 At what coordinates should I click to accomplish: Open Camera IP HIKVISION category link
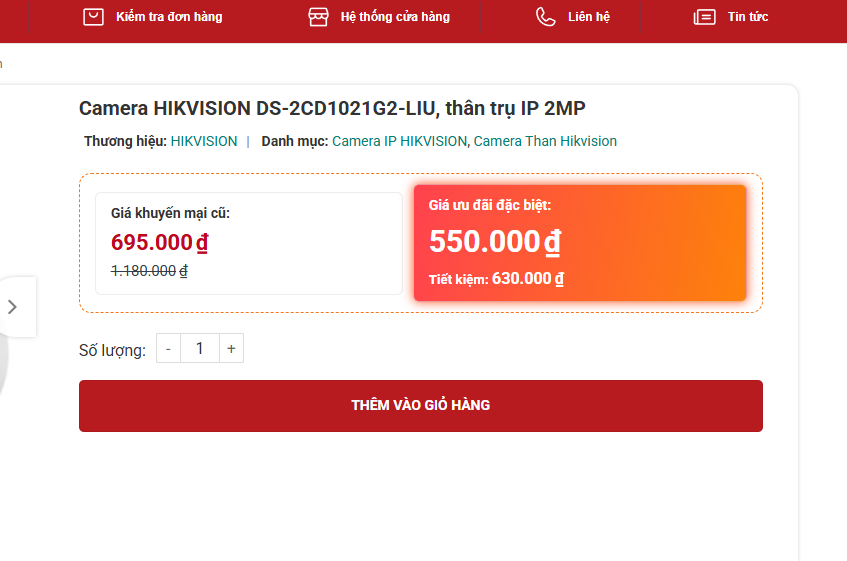[399, 141]
